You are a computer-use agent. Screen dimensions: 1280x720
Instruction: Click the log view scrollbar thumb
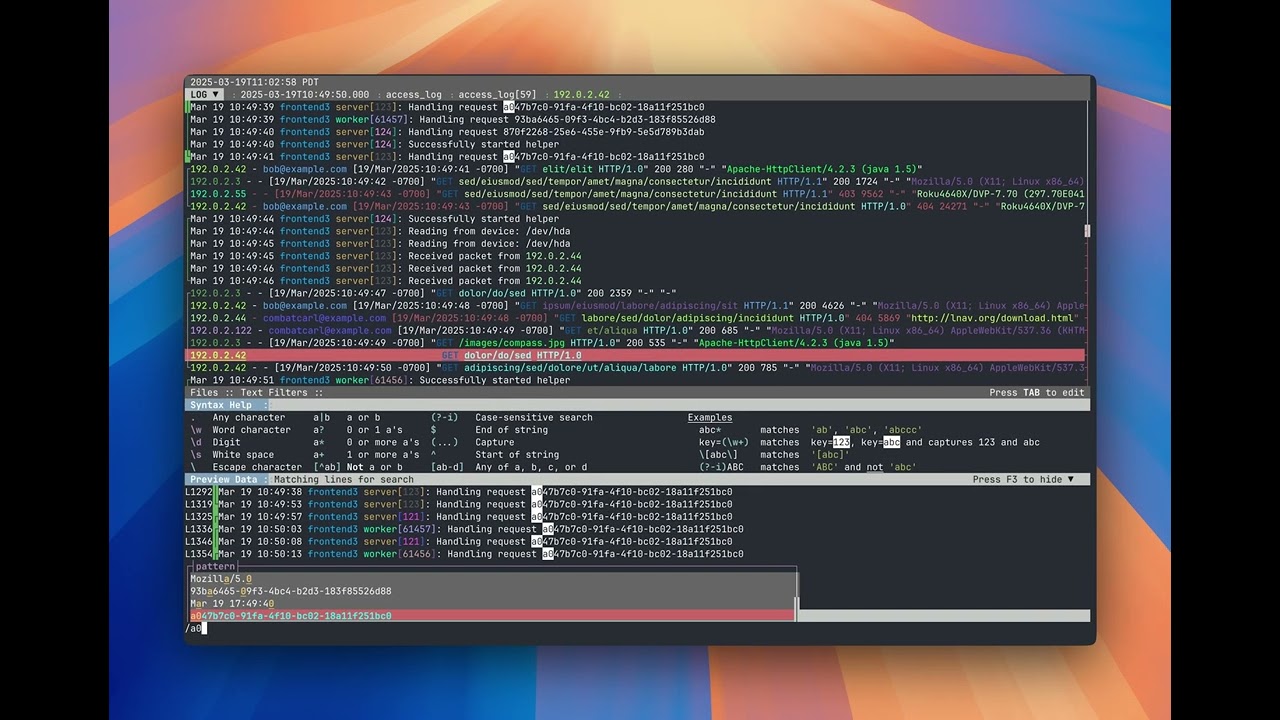[x=1087, y=231]
